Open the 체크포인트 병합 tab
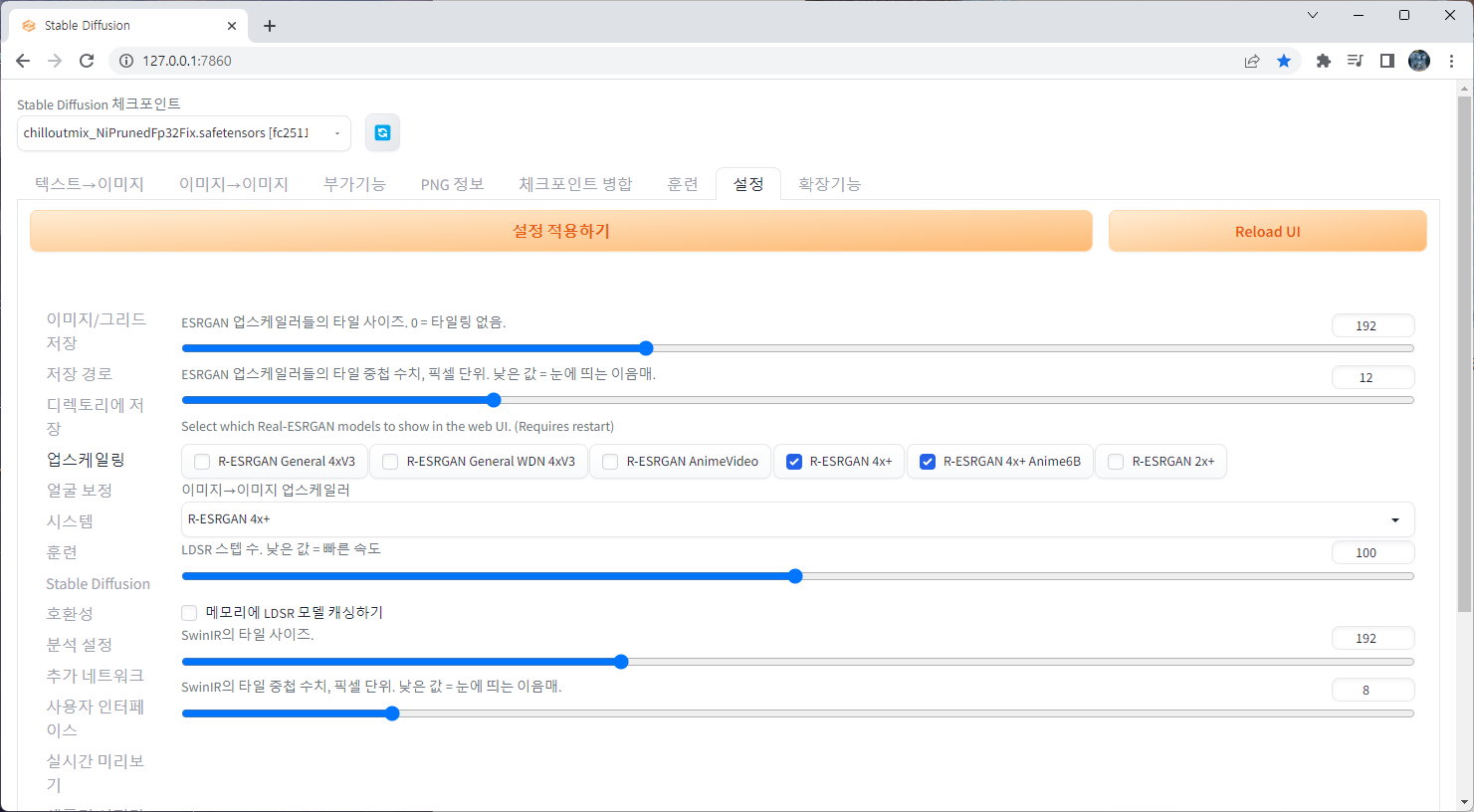 click(575, 184)
